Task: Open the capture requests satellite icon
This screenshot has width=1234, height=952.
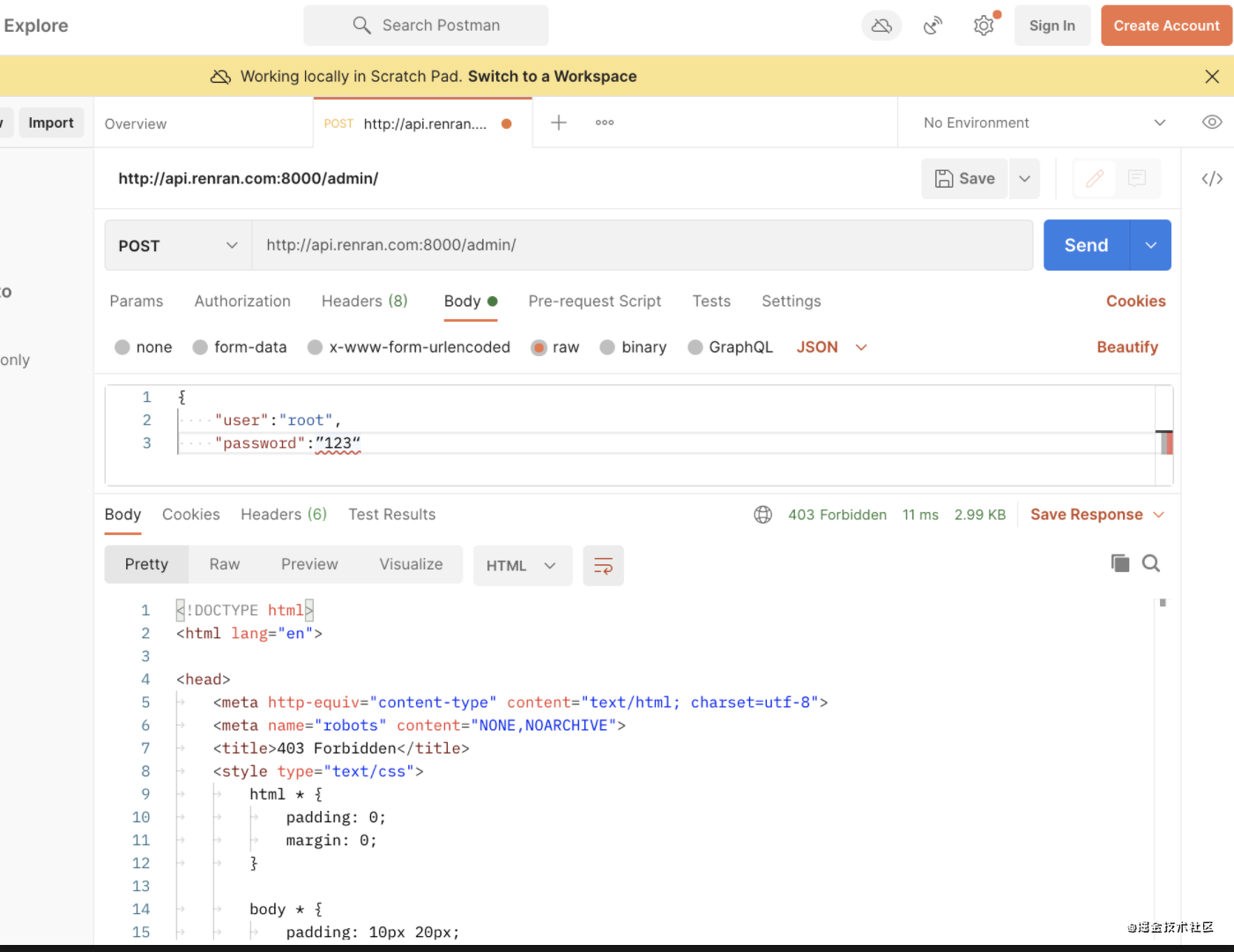Action: coord(933,26)
